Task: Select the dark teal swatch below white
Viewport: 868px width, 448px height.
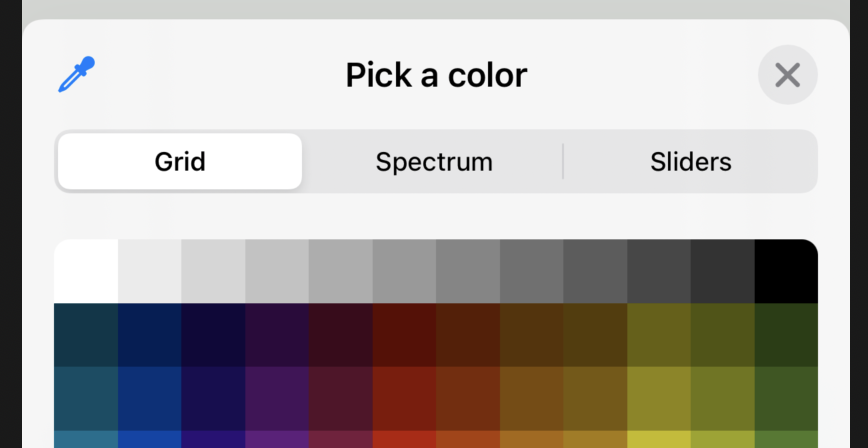Action: click(x=86, y=335)
